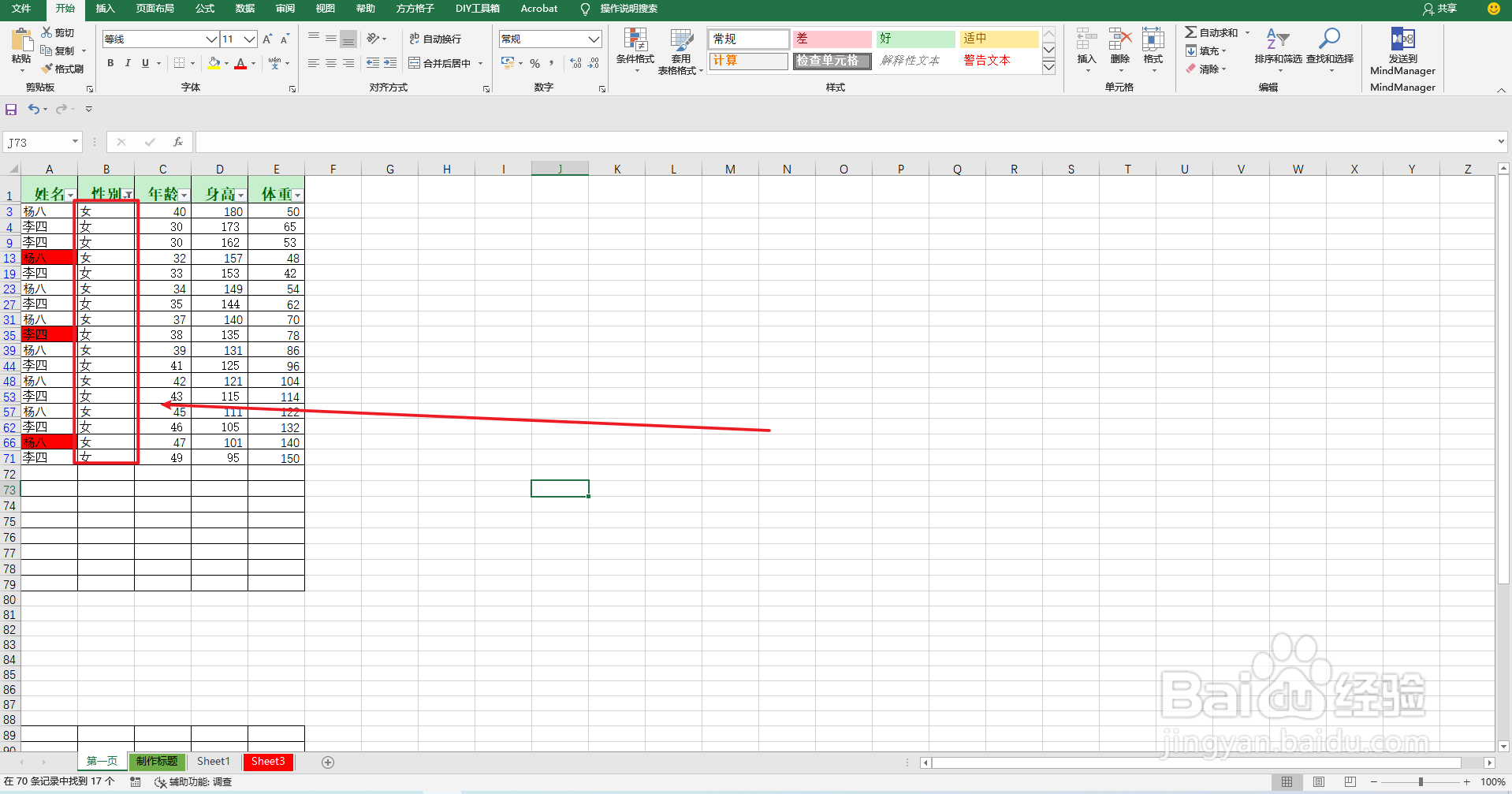The image size is (1512, 794).
Task: Open the font size dropdown
Action: [x=250, y=39]
